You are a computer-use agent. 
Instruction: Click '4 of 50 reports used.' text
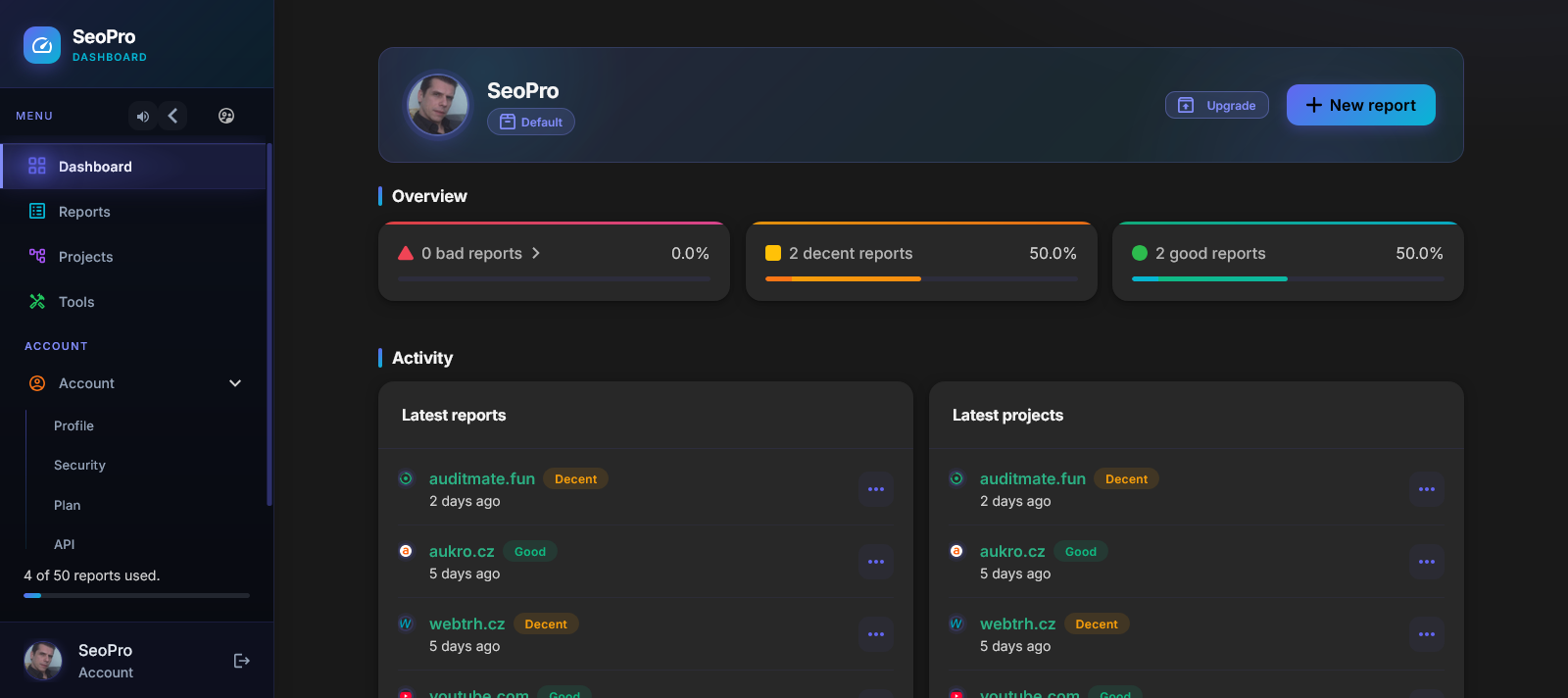pyautogui.click(x=91, y=575)
